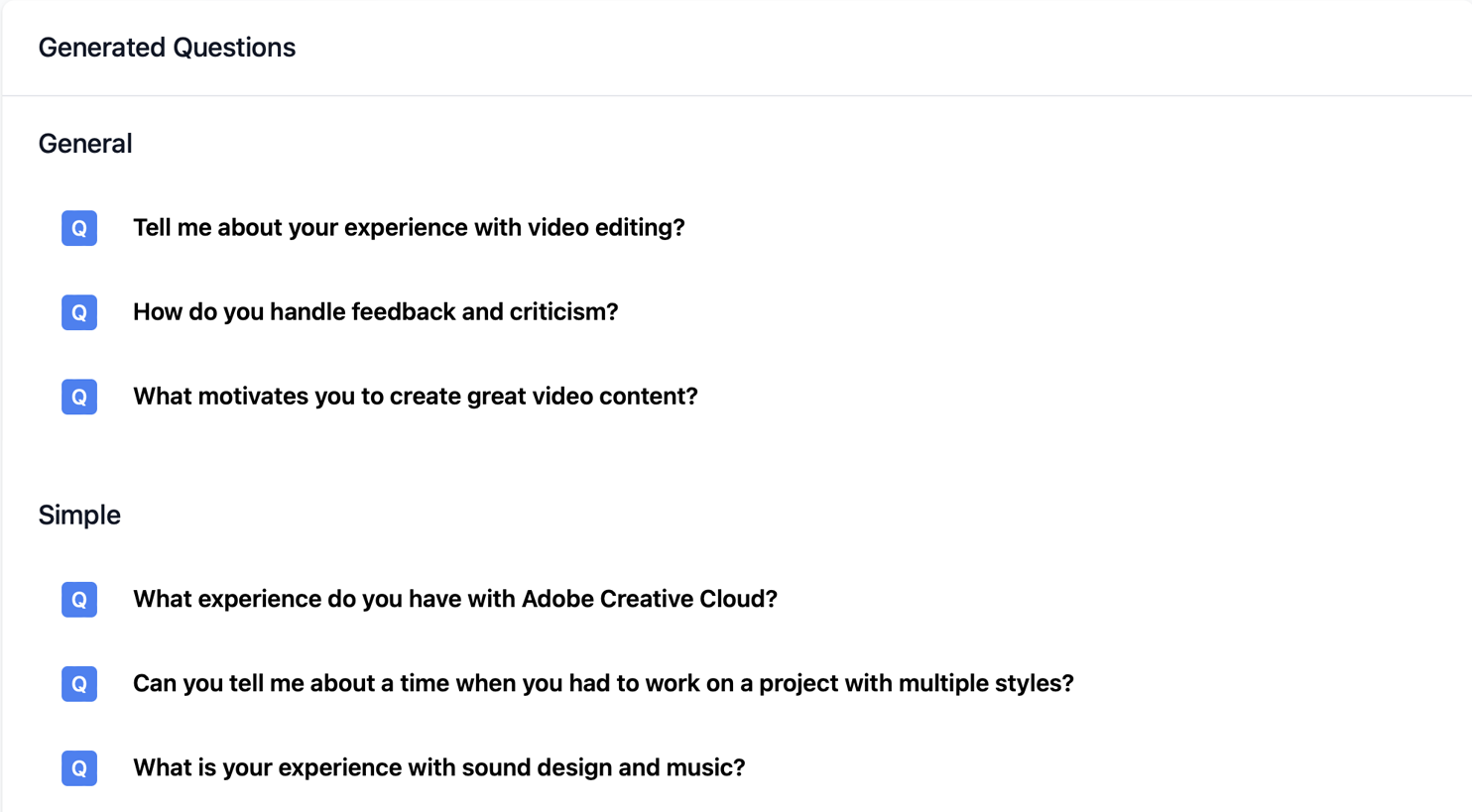
Task: Select the Q icon next to sound design question
Action: [x=79, y=768]
